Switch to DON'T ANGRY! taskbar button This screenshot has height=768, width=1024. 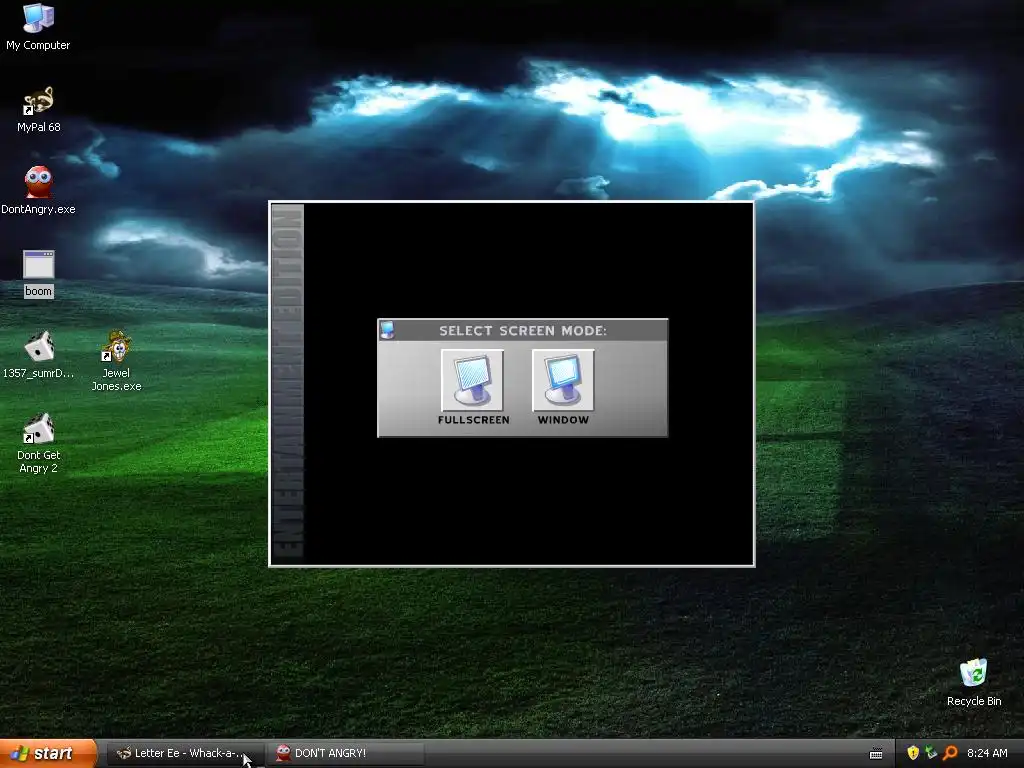pos(345,754)
